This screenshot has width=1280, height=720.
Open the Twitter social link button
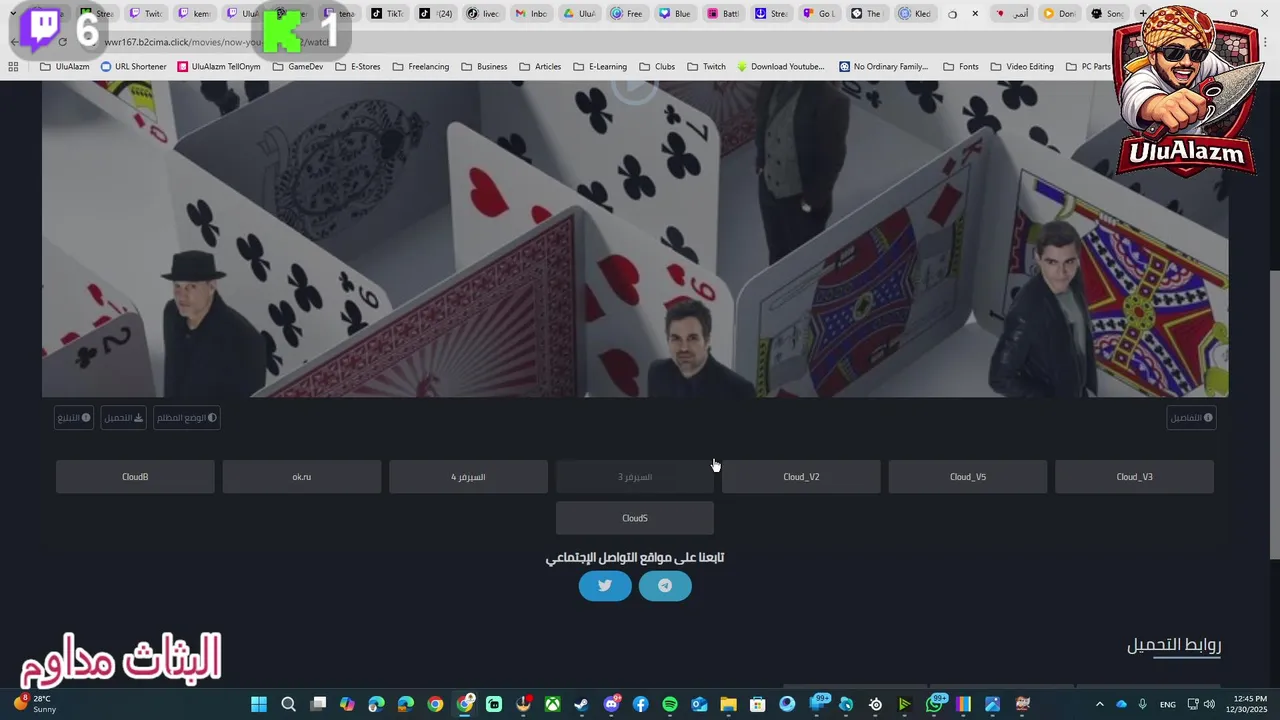click(x=605, y=586)
